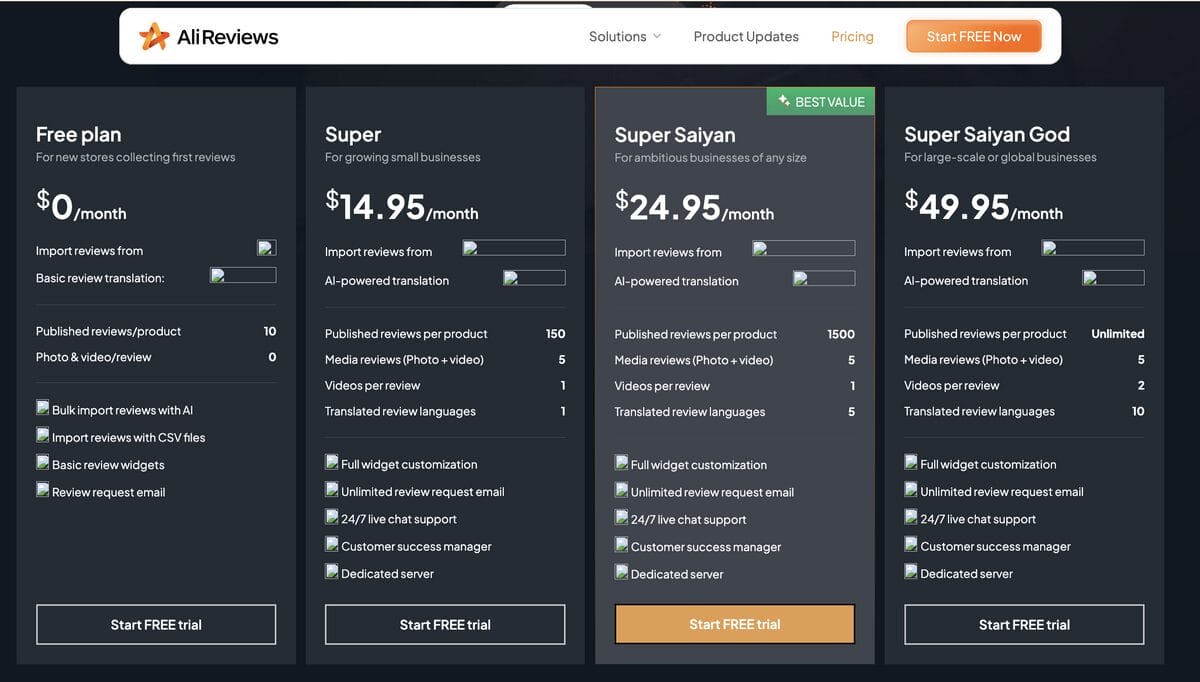Image resolution: width=1200 pixels, height=682 pixels.
Task: Click the import reviews icon on Super plan
Action: [514, 247]
